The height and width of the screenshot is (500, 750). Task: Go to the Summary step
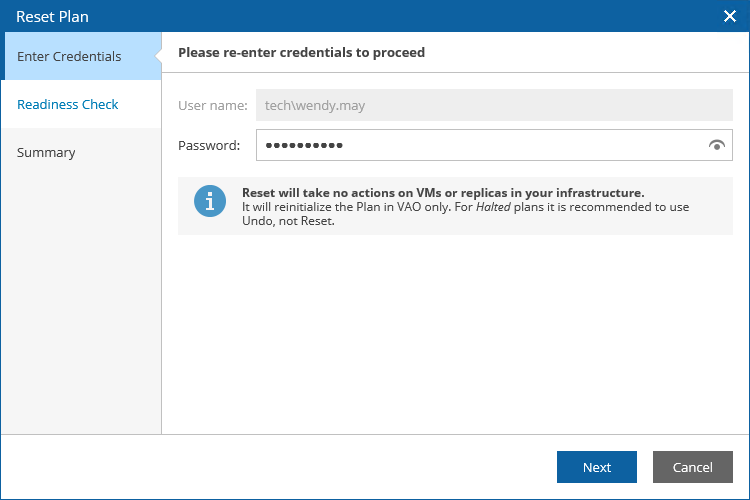coord(46,152)
